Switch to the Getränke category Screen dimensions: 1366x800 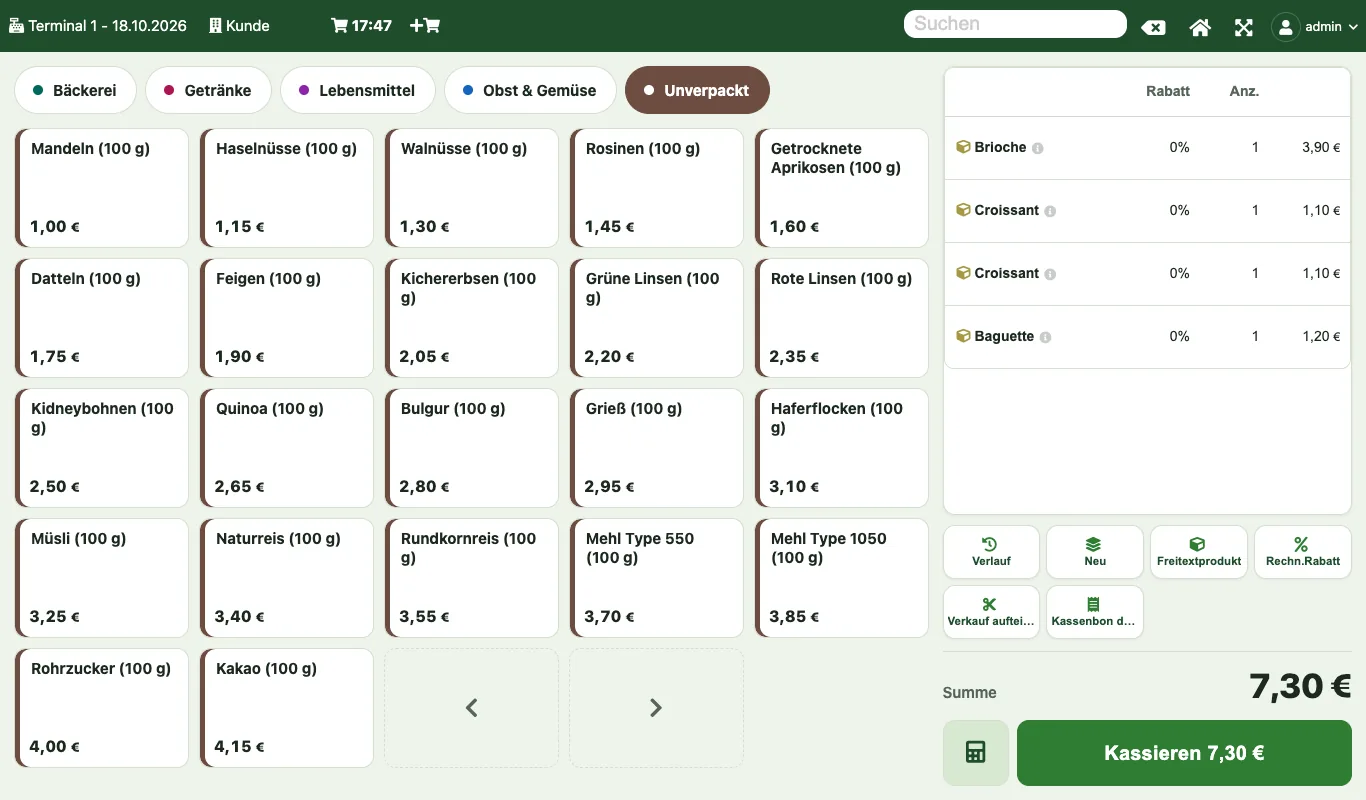[208, 90]
